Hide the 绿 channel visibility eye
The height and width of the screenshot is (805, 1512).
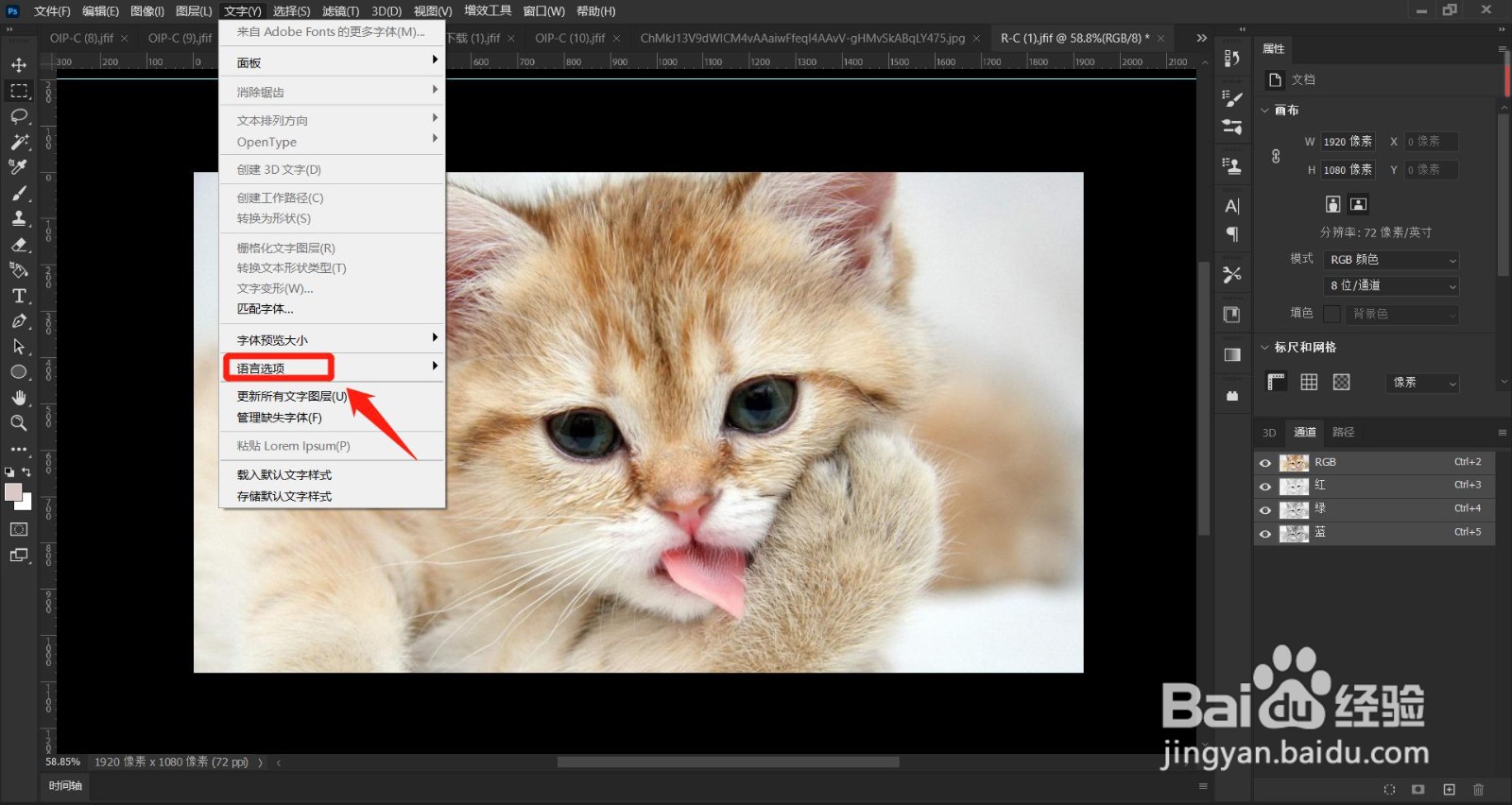pos(1264,510)
